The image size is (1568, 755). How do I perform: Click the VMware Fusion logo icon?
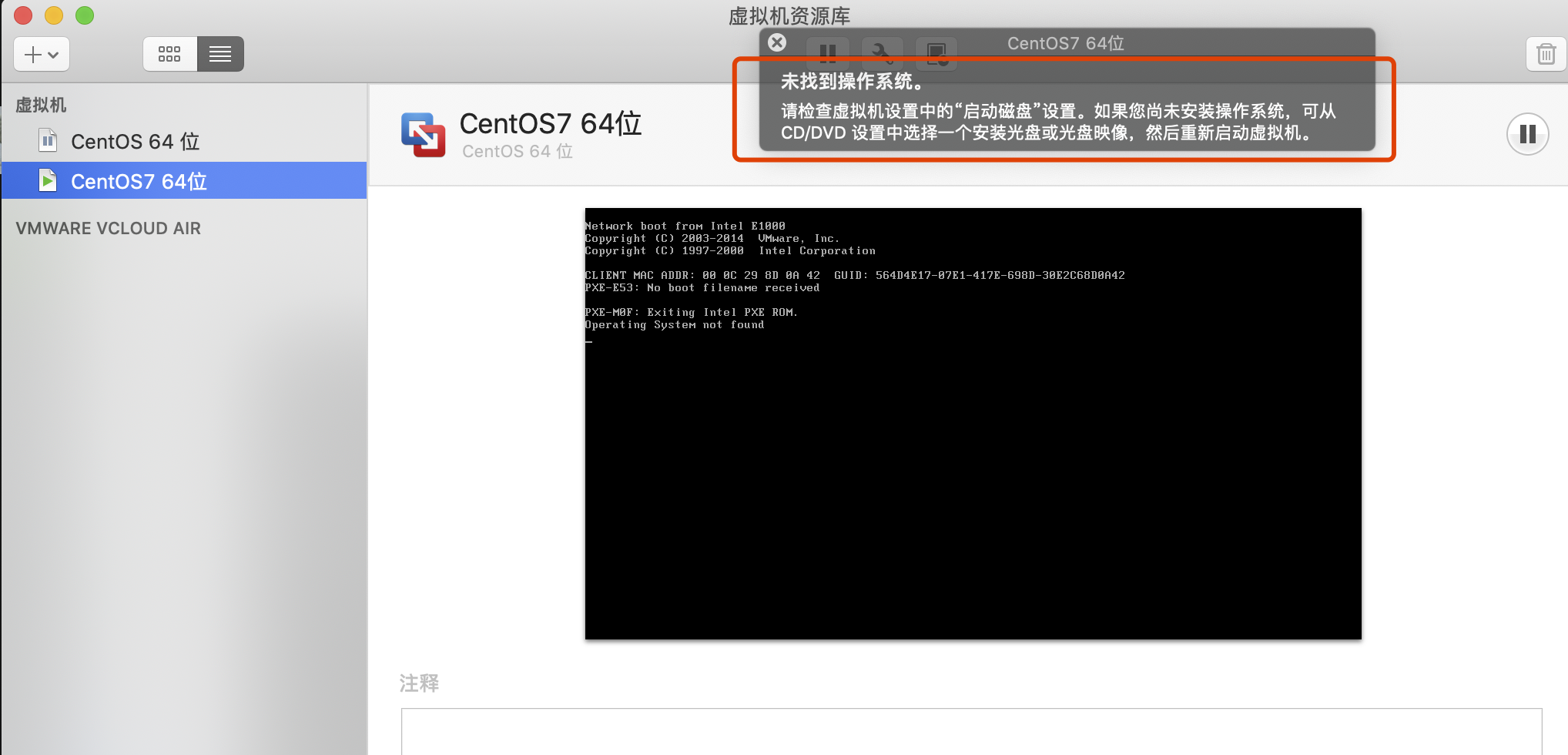(423, 135)
